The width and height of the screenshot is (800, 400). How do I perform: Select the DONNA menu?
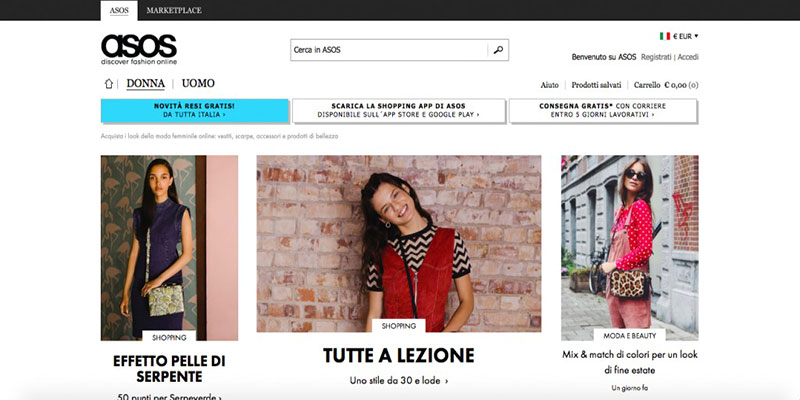(x=145, y=84)
